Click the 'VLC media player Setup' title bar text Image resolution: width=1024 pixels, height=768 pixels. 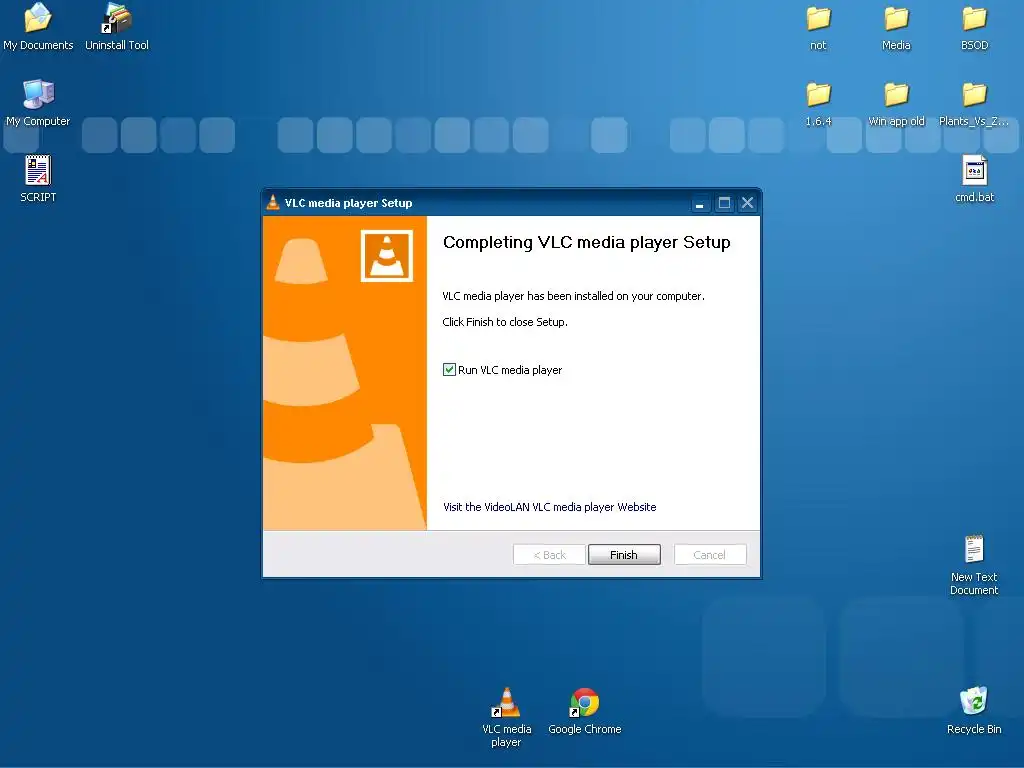tap(348, 203)
